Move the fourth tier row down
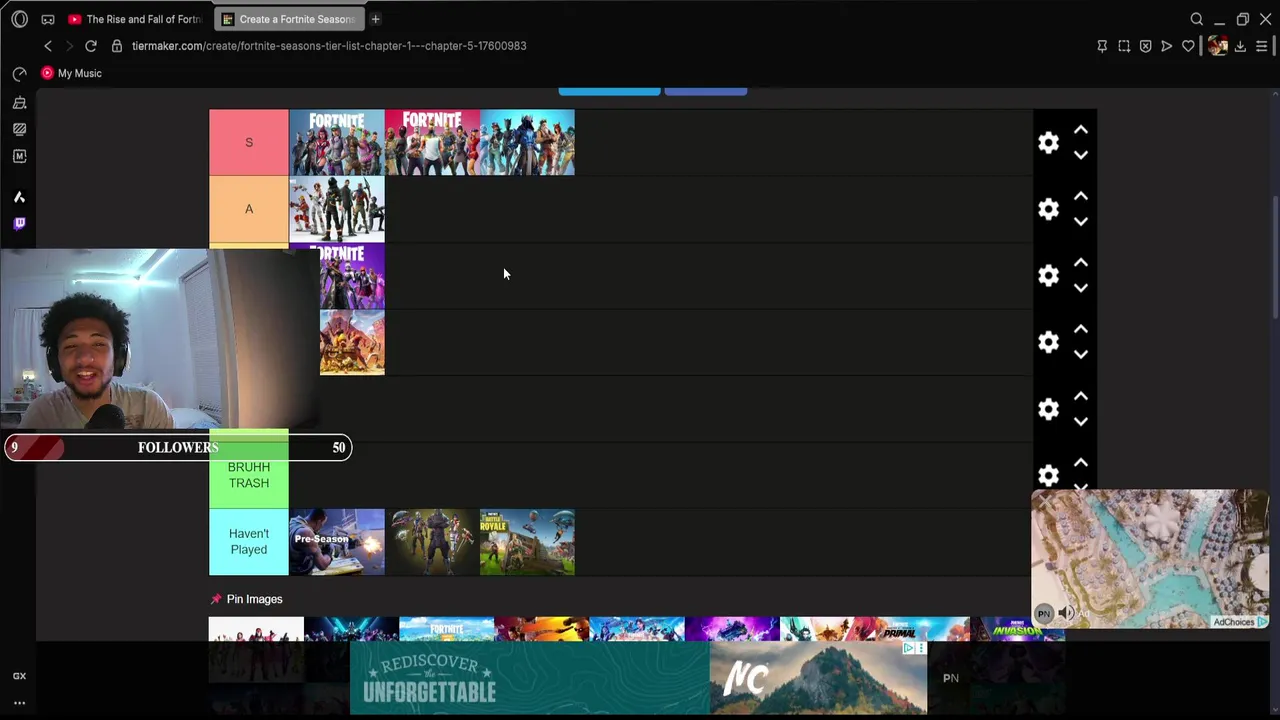The image size is (1280, 720). tap(1081, 354)
